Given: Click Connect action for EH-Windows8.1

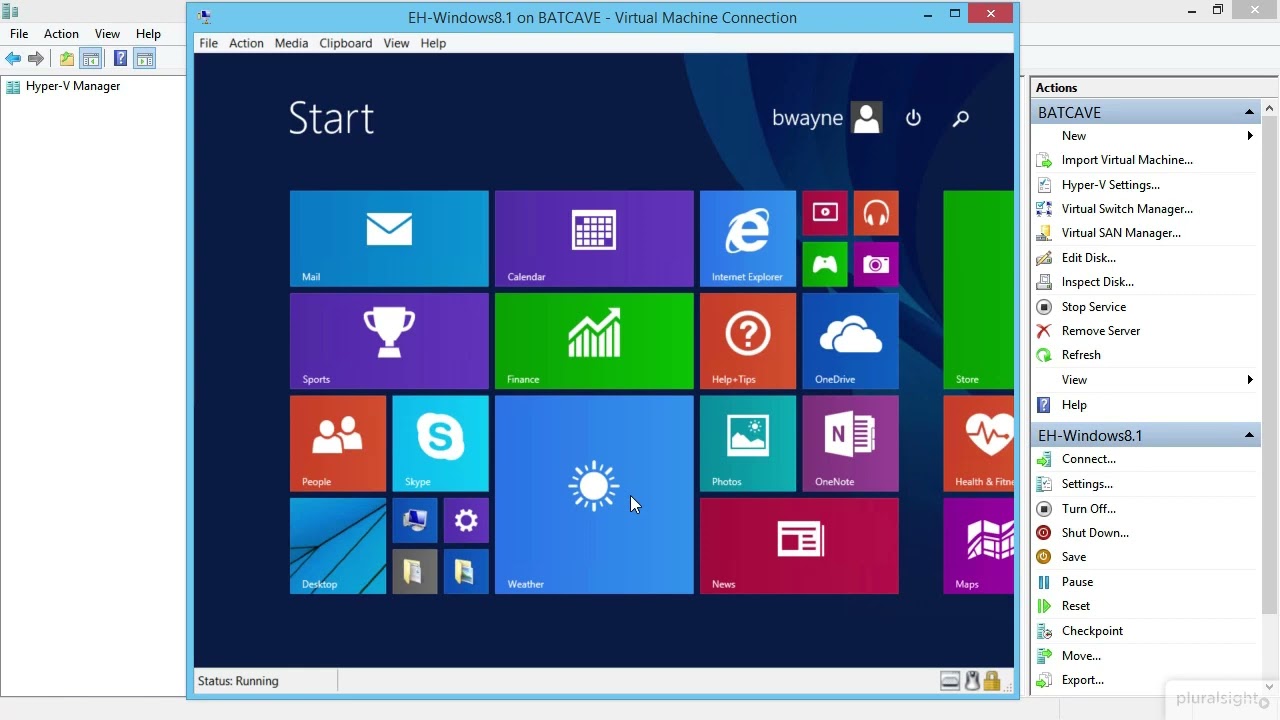Looking at the screenshot, I should click(1088, 459).
